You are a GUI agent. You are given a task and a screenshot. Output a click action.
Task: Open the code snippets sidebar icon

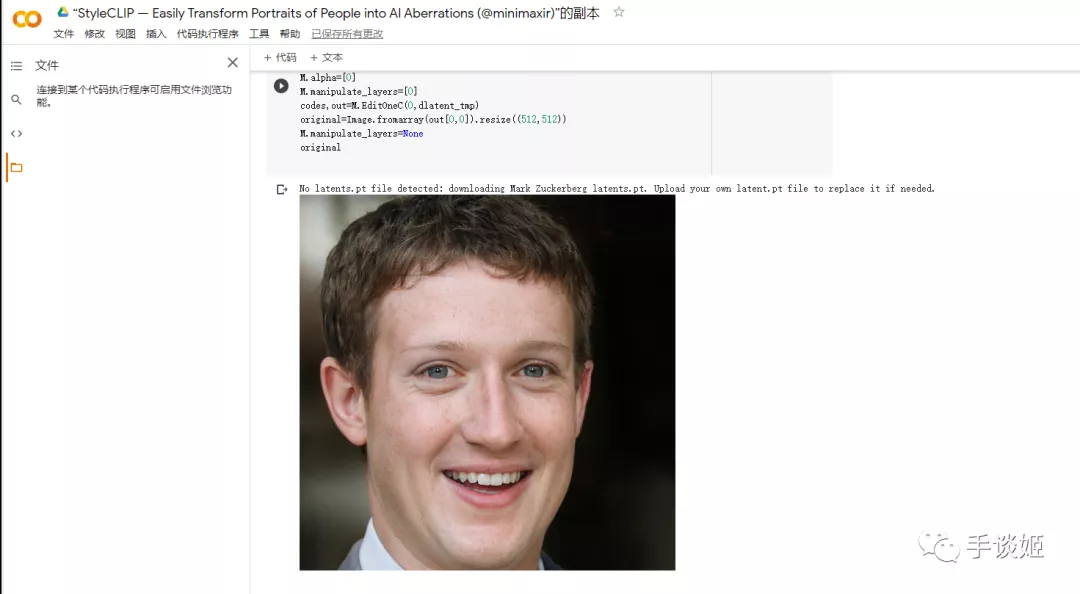click(17, 134)
